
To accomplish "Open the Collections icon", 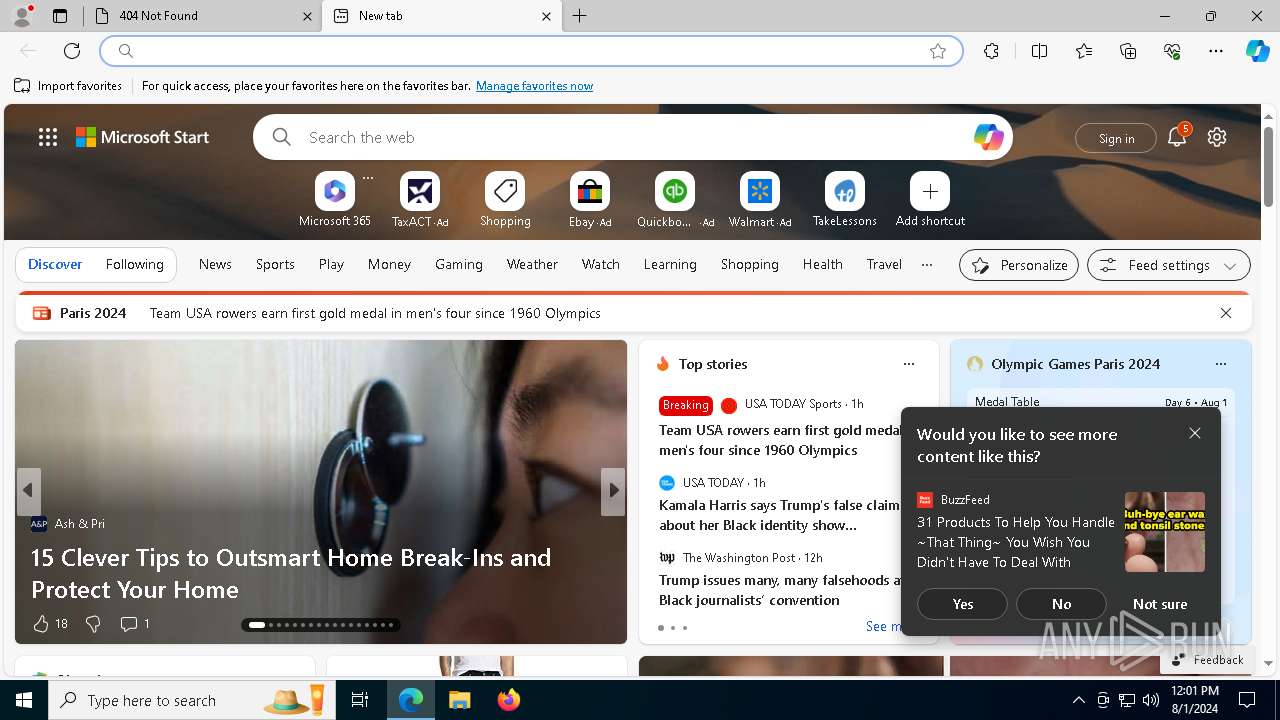I will click(1128, 51).
